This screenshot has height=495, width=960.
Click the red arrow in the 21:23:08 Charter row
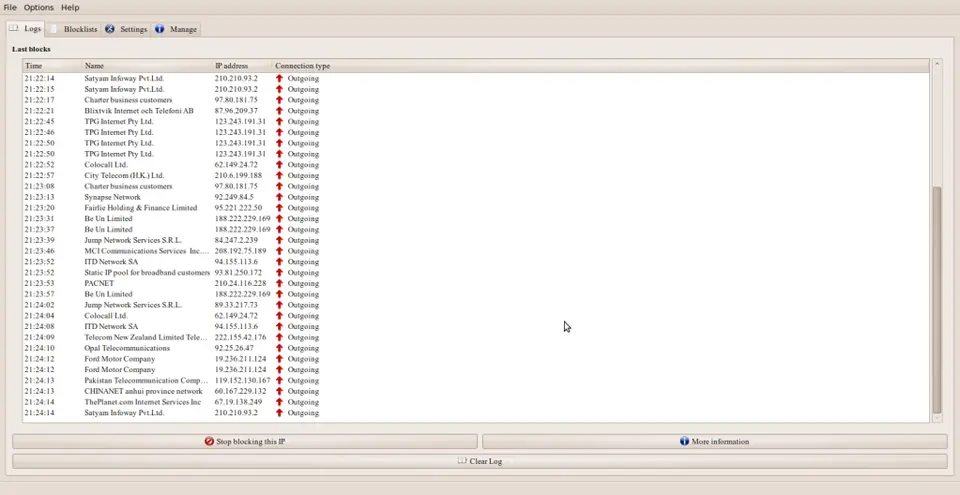(x=279, y=186)
